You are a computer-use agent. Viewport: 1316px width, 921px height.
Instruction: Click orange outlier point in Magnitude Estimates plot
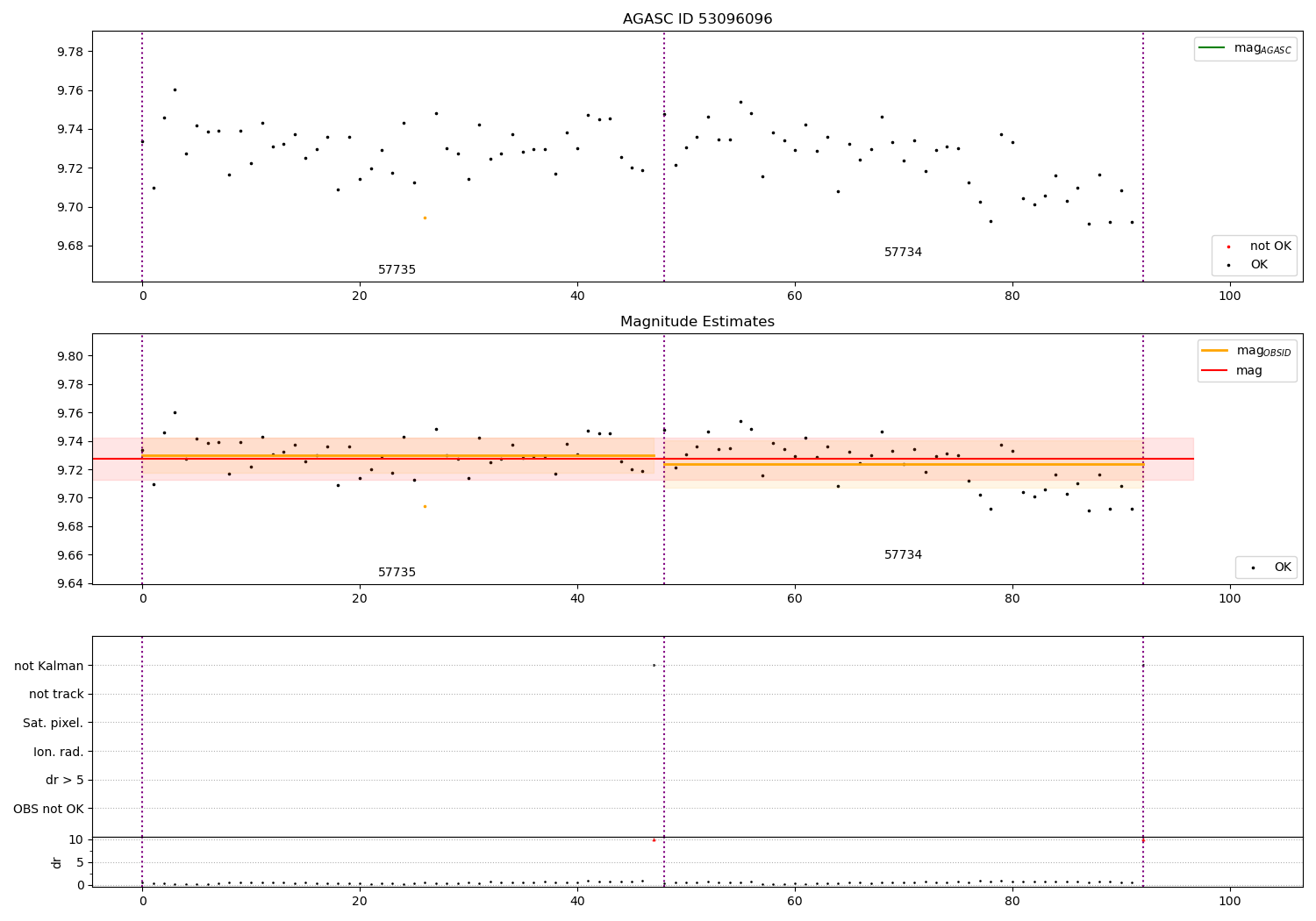click(x=425, y=506)
